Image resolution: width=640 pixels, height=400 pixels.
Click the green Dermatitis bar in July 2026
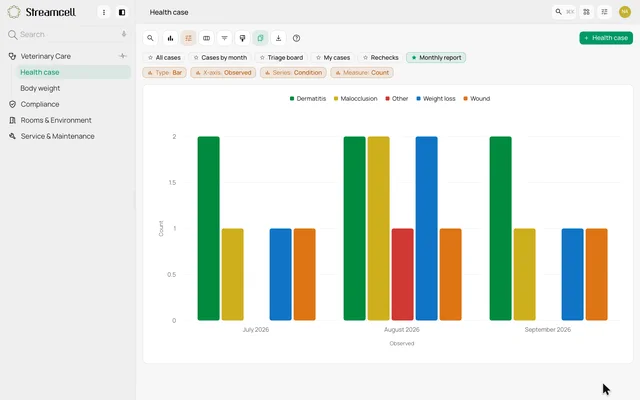209,228
